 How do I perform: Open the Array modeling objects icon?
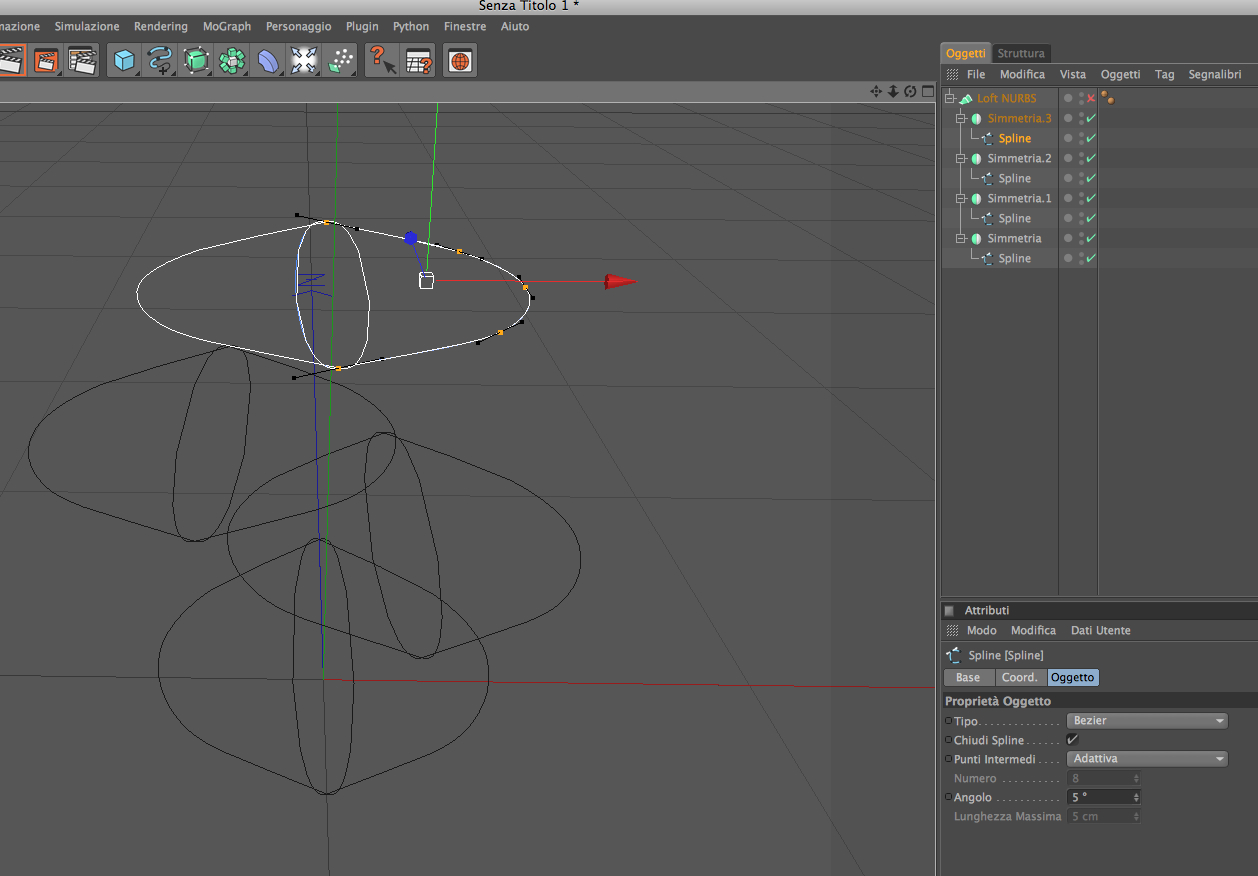tap(232, 61)
